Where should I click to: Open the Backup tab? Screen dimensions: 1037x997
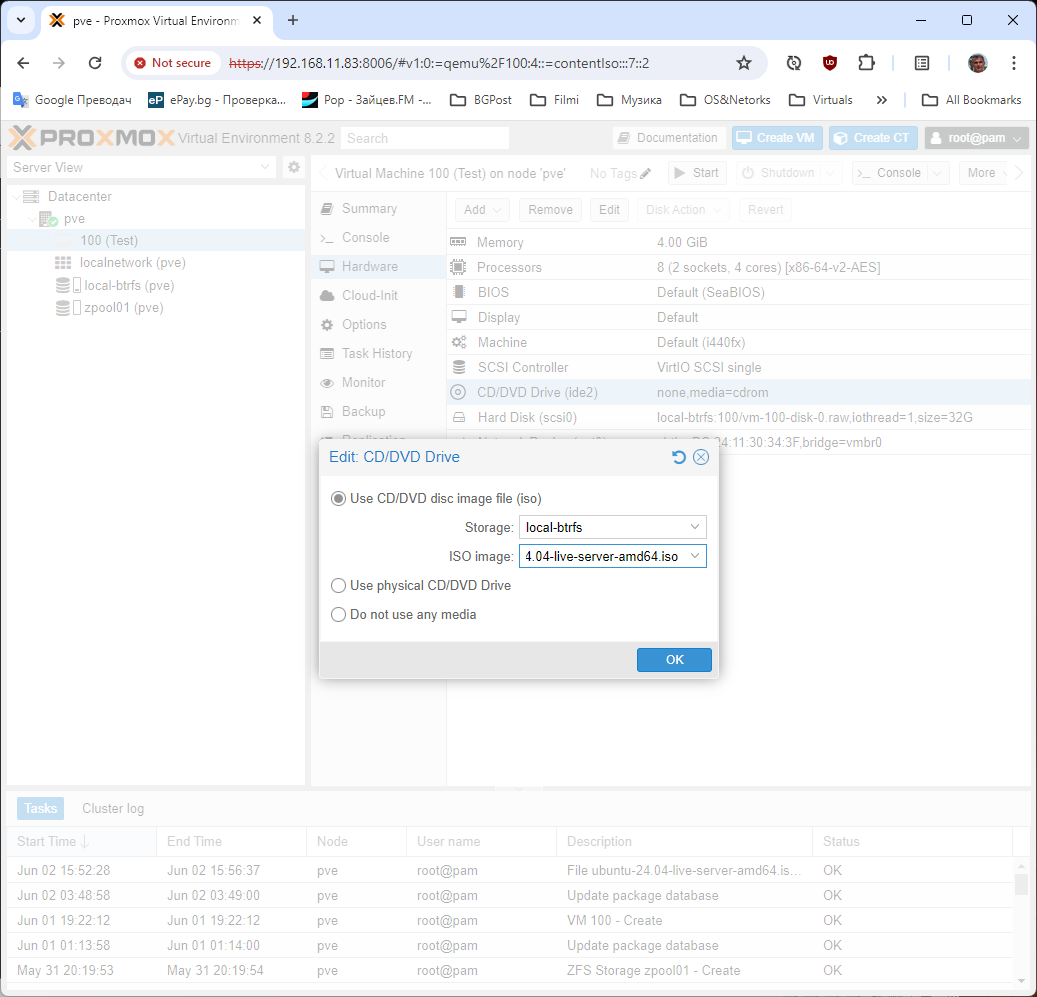pos(378,412)
